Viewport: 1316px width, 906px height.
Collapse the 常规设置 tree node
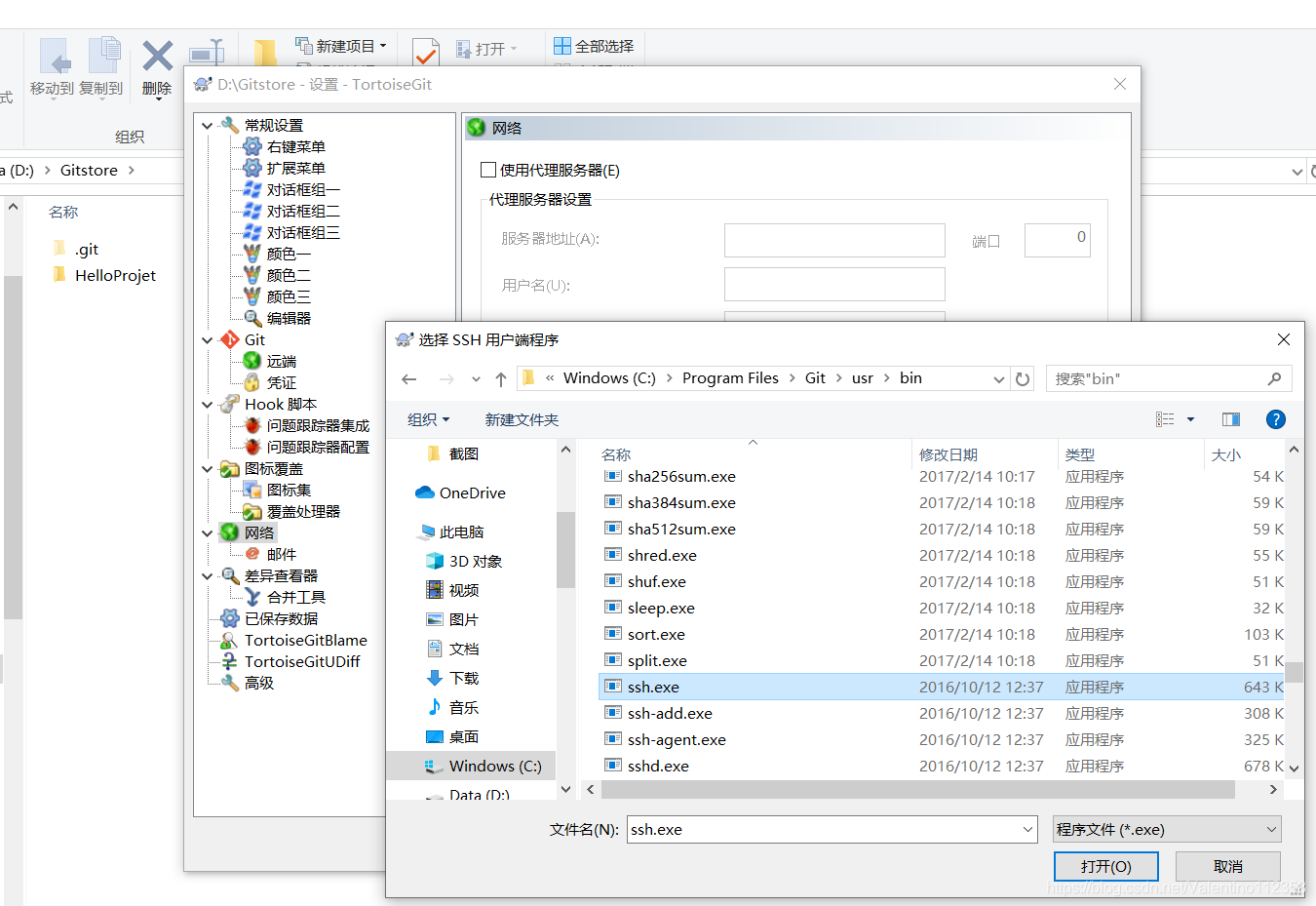click(x=208, y=125)
